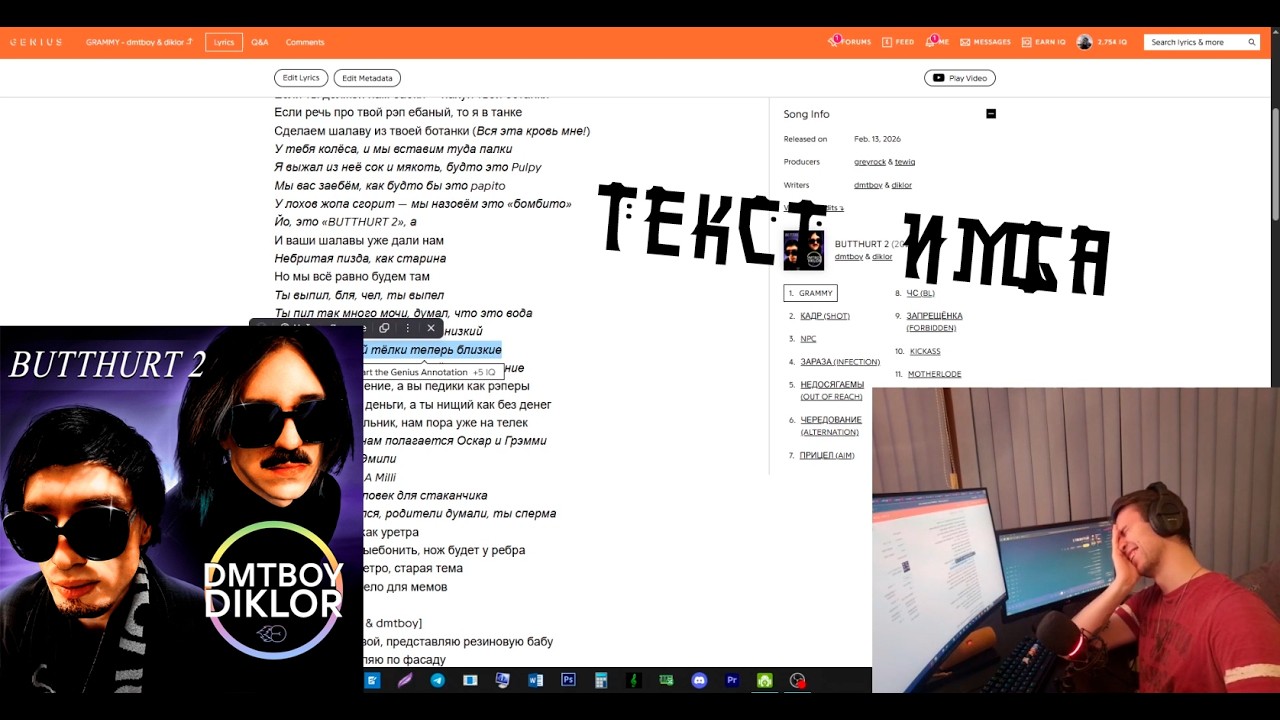The width and height of the screenshot is (1280, 720).
Task: Open Calculator from the taskbar
Action: (601, 680)
